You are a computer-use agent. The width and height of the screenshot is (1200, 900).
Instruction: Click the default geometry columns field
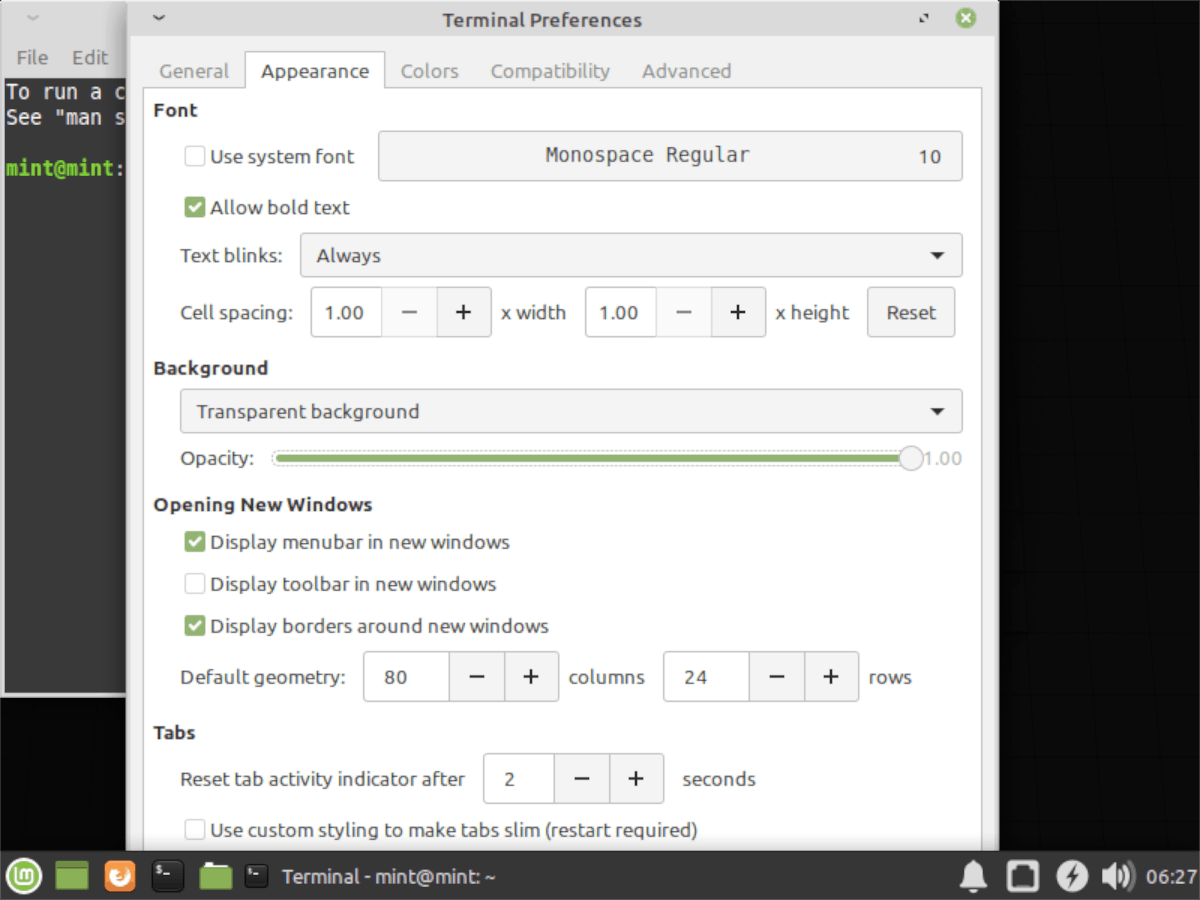pos(405,677)
